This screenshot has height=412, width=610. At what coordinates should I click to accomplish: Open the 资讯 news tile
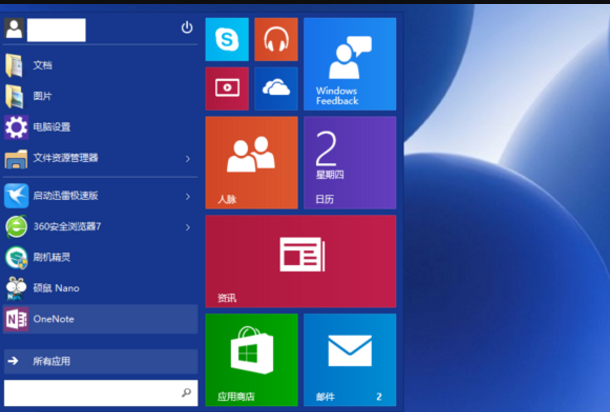click(300, 261)
